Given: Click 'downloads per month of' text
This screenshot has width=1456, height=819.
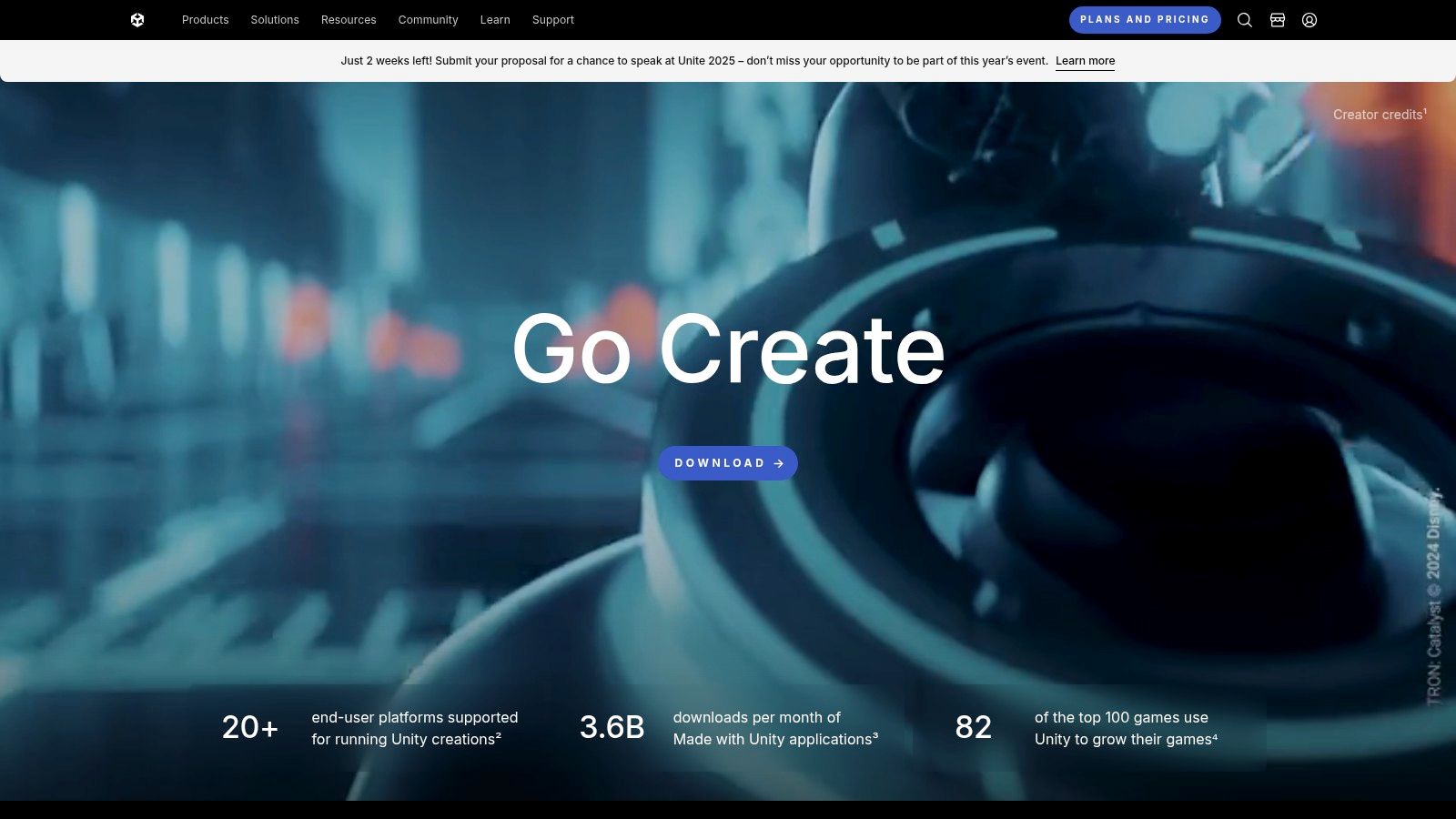Looking at the screenshot, I should pos(757,717).
